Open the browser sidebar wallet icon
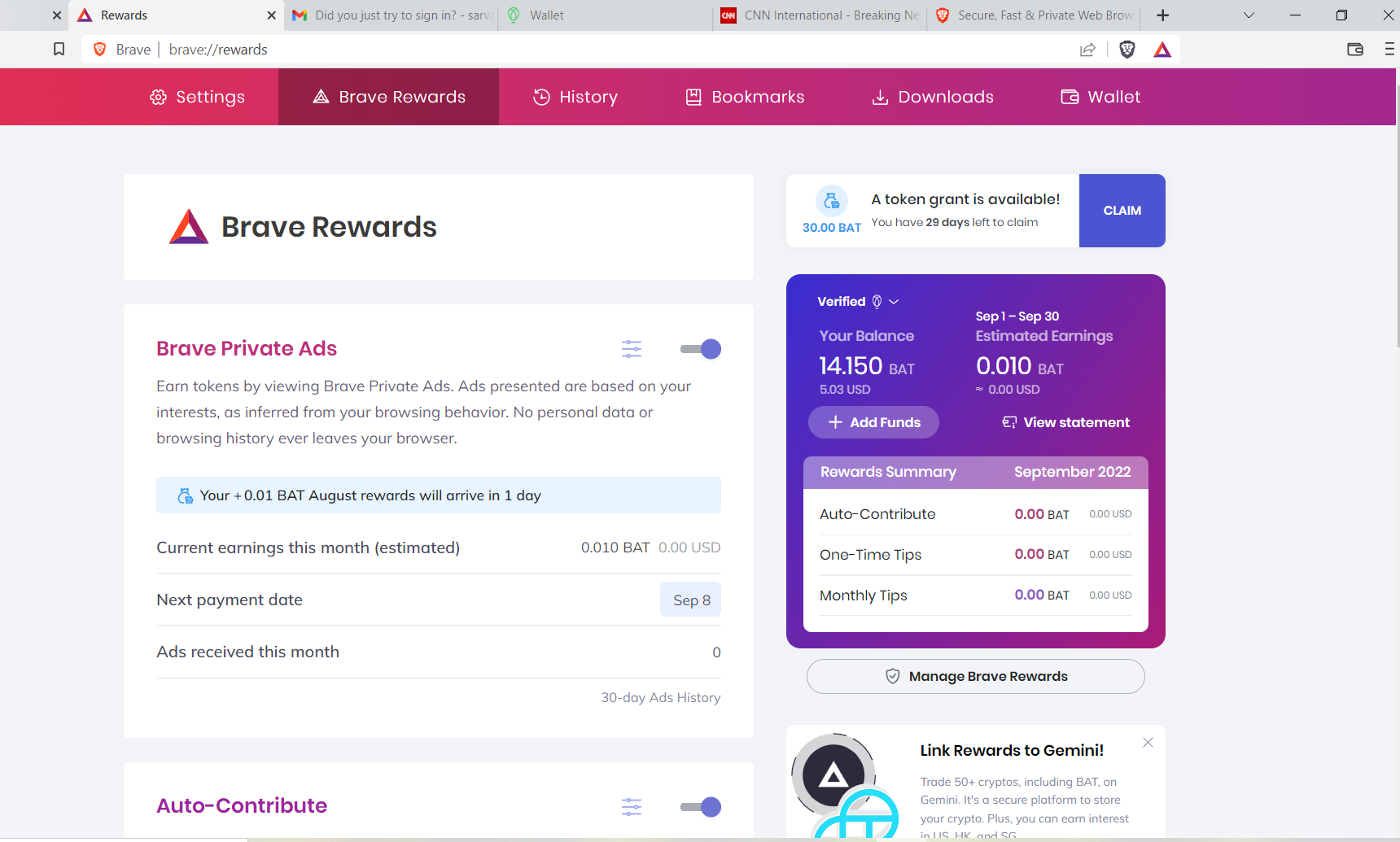 1354,50
